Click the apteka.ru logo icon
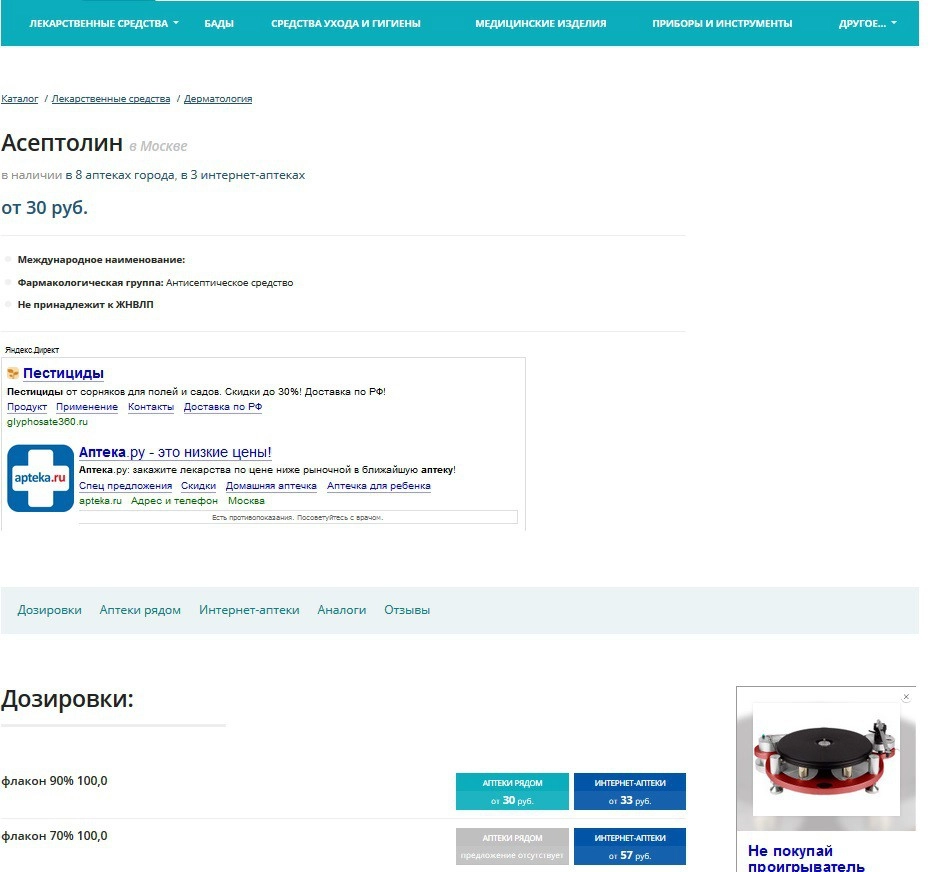938x872 pixels. [40, 478]
